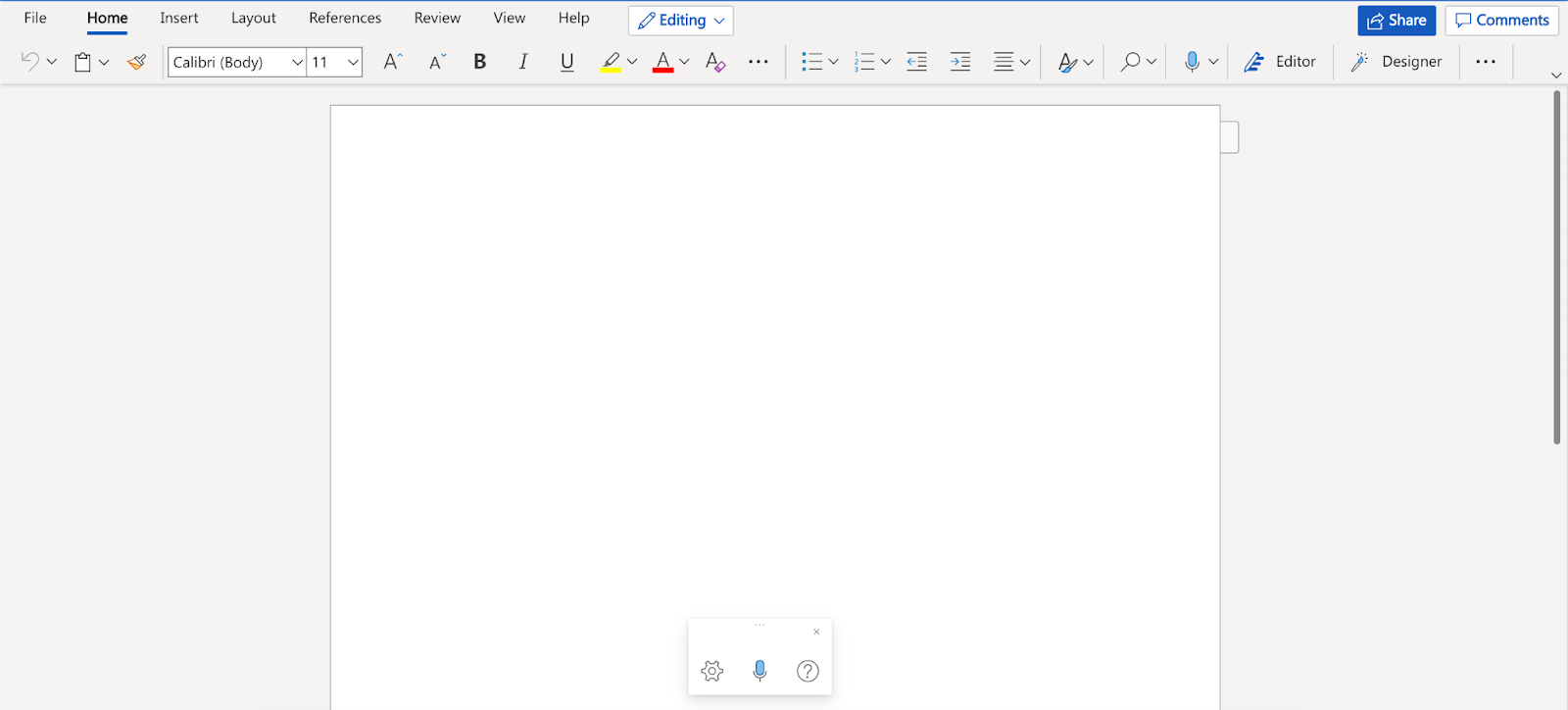Screen dimensions: 1568x710
Task: Open dictation settings gear icon
Action: click(x=712, y=671)
